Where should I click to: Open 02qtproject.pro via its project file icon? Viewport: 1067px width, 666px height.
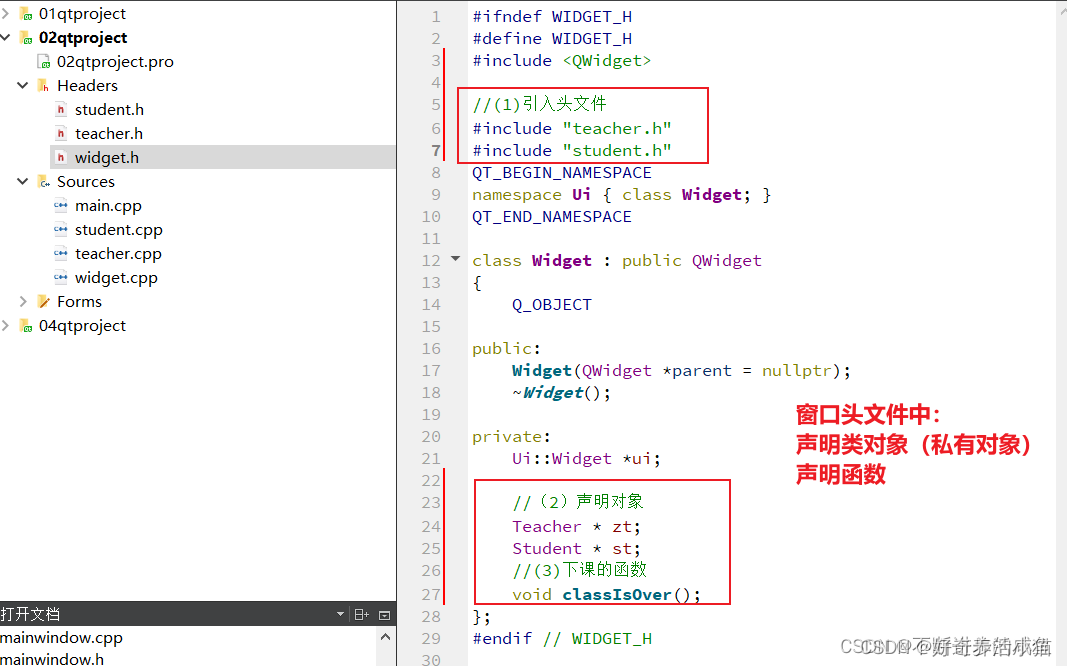[x=43, y=61]
